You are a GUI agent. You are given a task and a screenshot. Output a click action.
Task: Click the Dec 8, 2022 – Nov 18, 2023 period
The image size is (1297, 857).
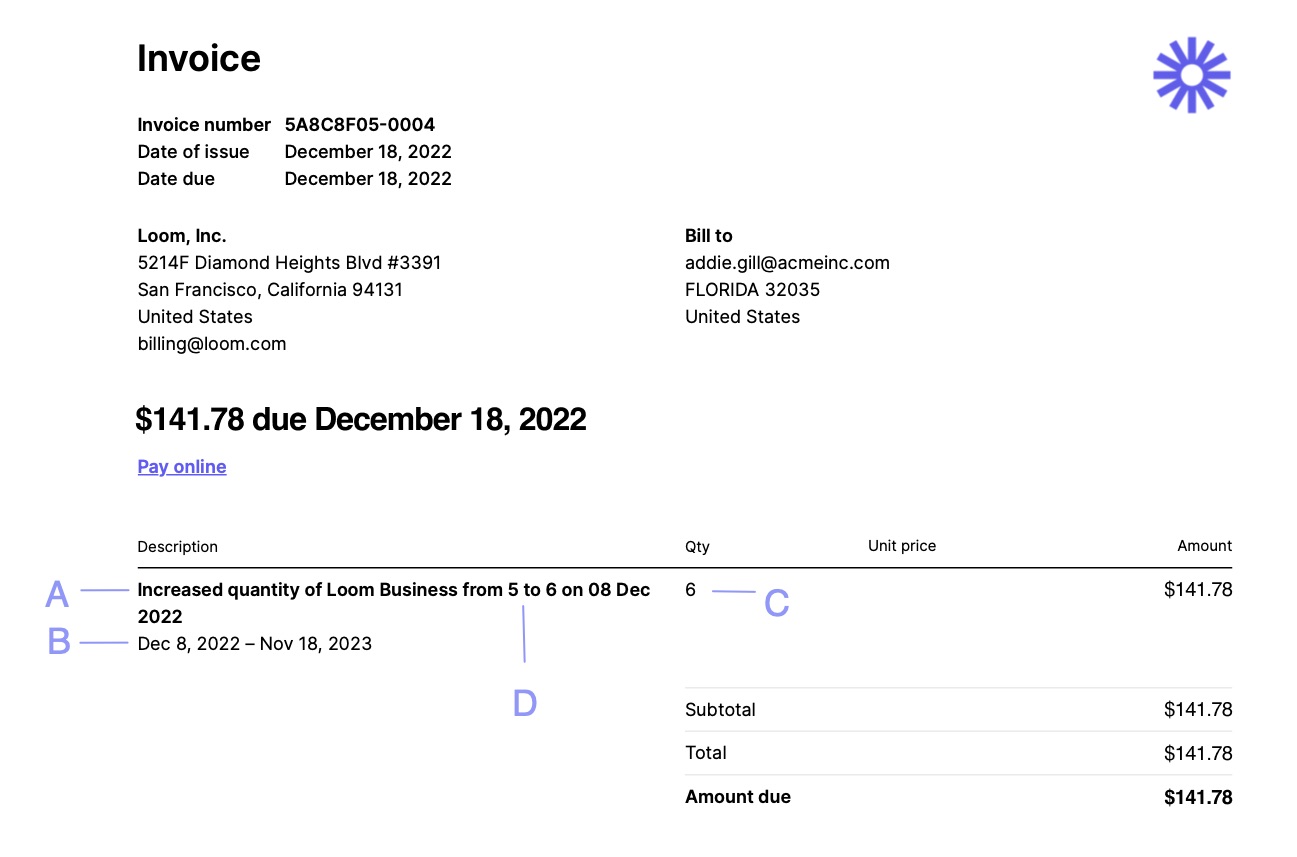pyautogui.click(x=255, y=644)
